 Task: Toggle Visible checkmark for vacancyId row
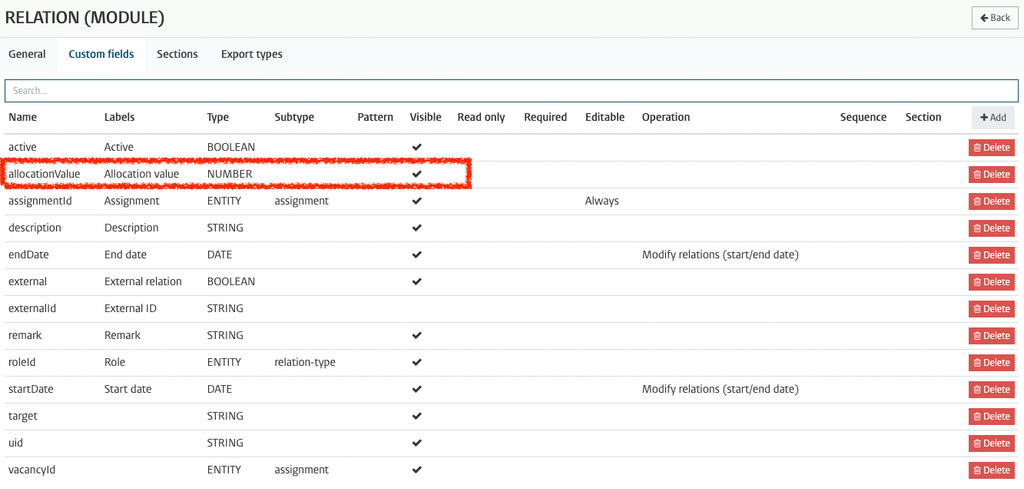click(417, 469)
